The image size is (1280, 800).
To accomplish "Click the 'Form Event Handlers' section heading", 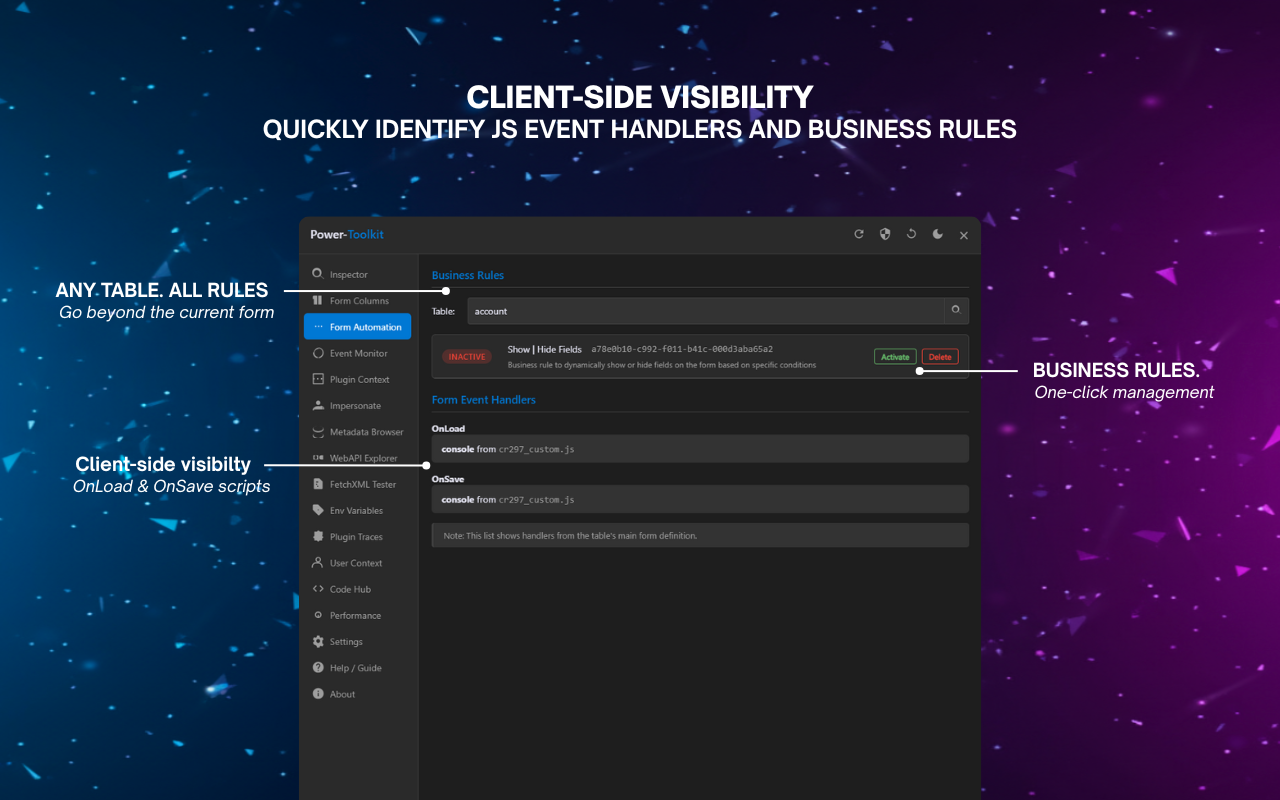I will click(484, 399).
